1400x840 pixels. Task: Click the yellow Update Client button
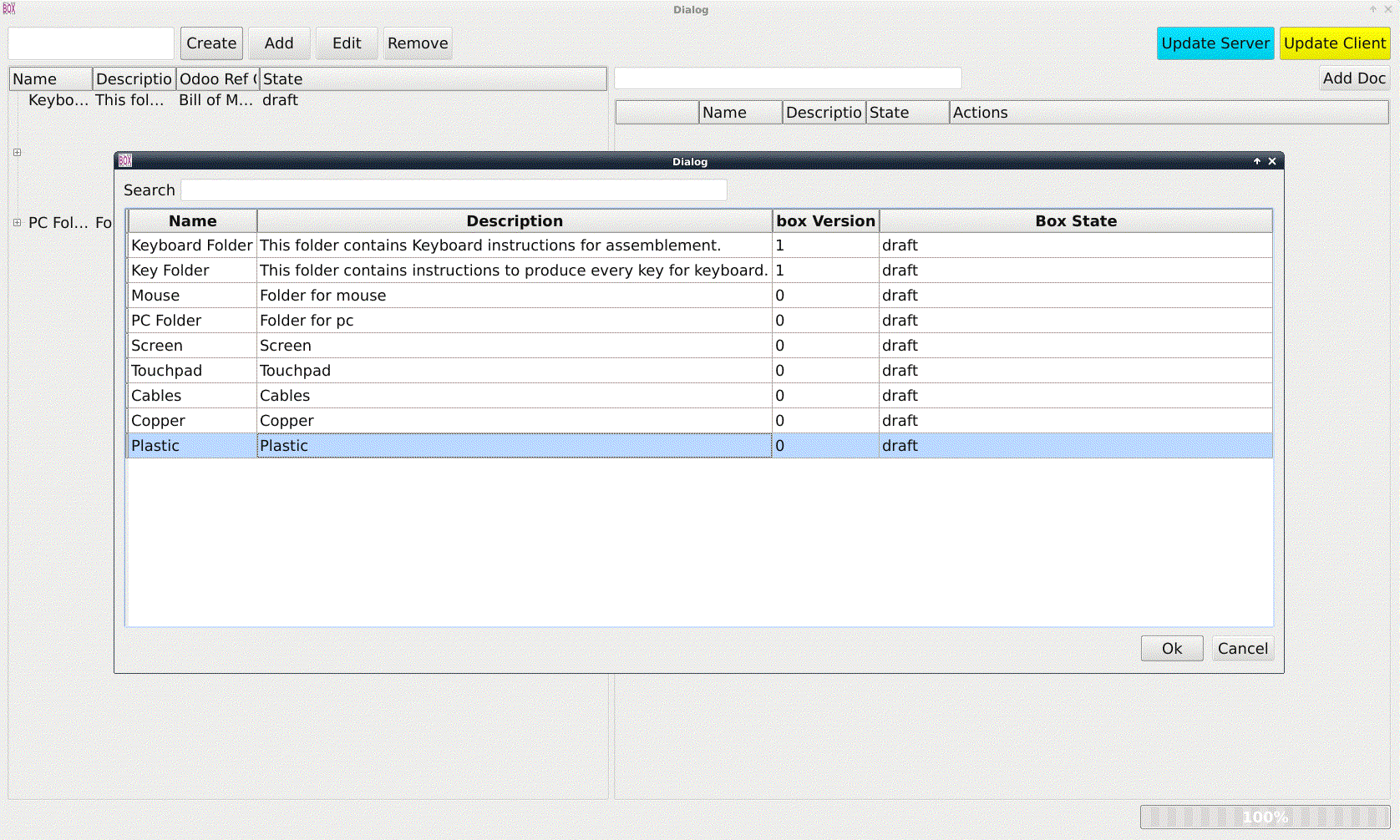point(1334,43)
